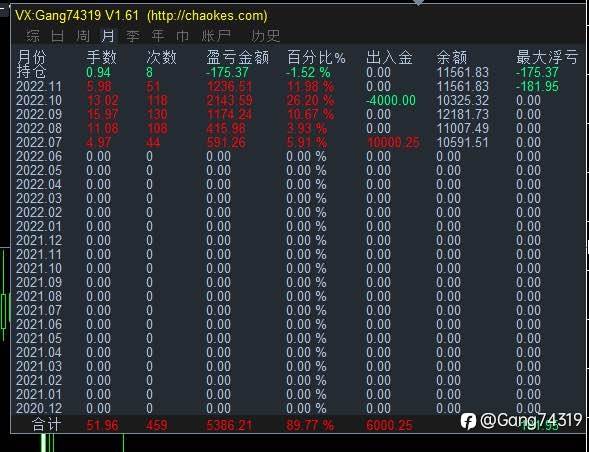Image resolution: width=589 pixels, height=452 pixels.
Task: Click the 11.98 % value for 2022.11
Action: tap(310, 86)
